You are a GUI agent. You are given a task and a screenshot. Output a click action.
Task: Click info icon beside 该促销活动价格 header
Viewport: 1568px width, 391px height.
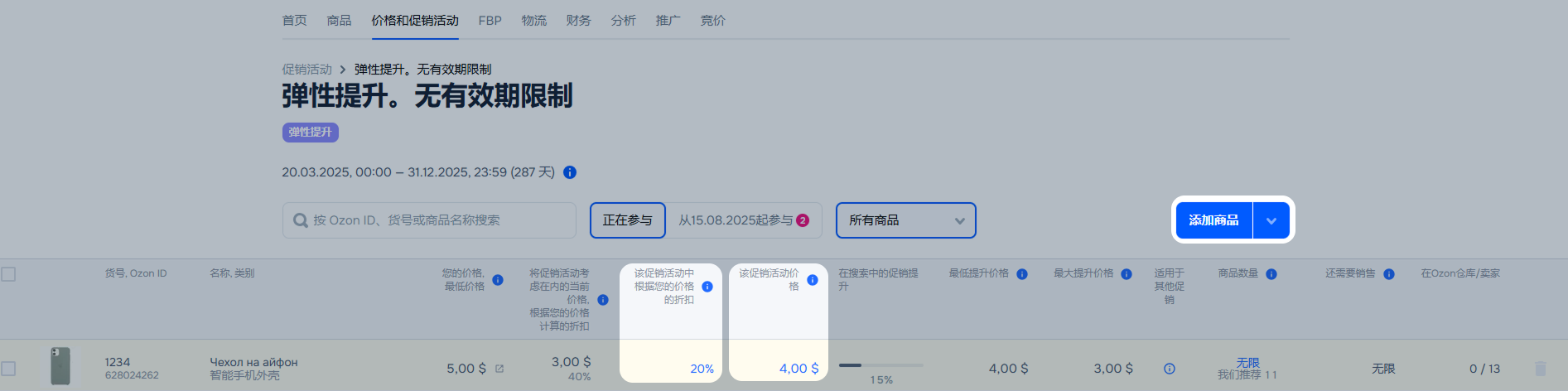[x=813, y=280]
